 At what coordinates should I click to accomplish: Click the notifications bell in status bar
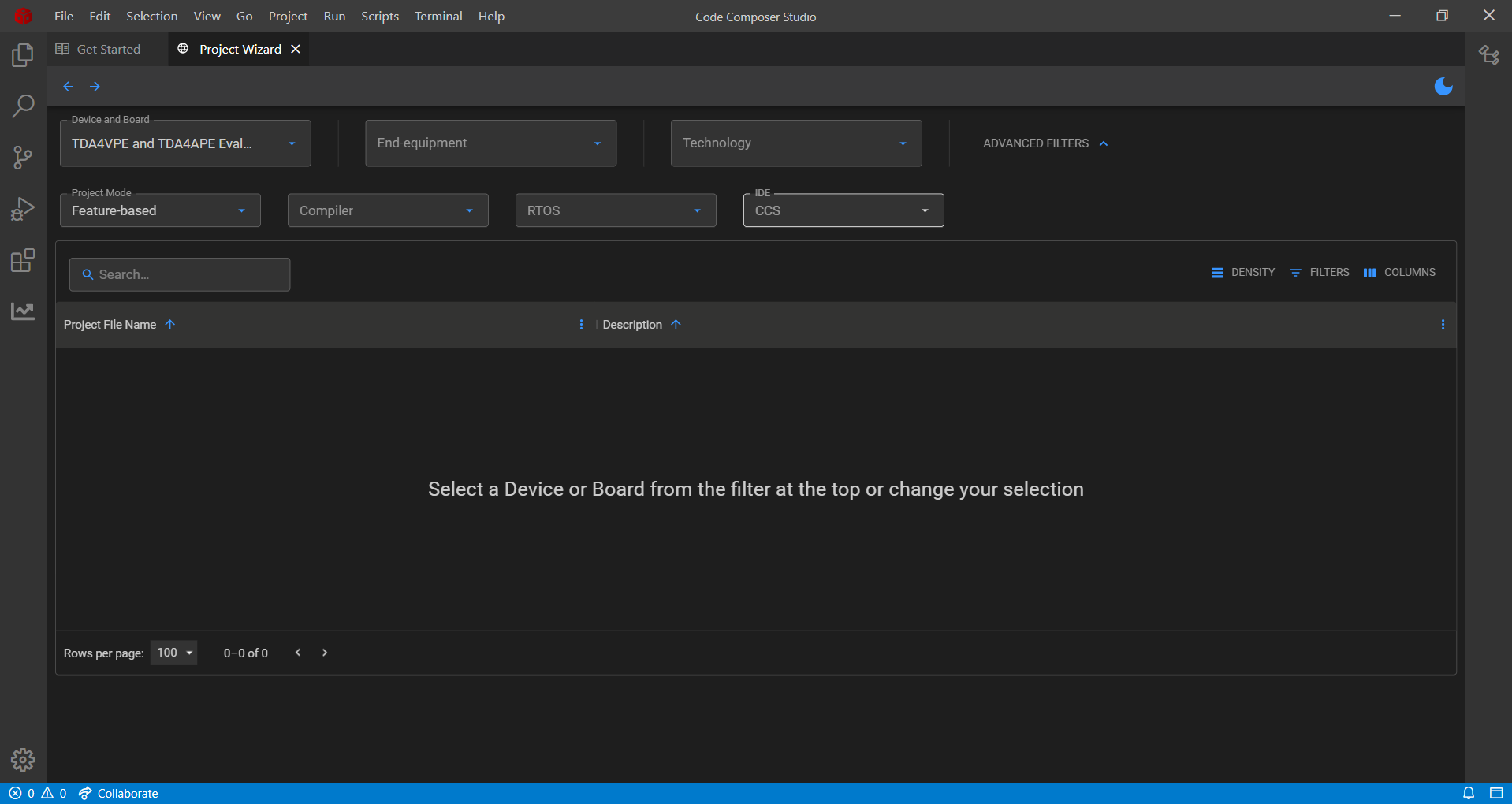[x=1469, y=793]
